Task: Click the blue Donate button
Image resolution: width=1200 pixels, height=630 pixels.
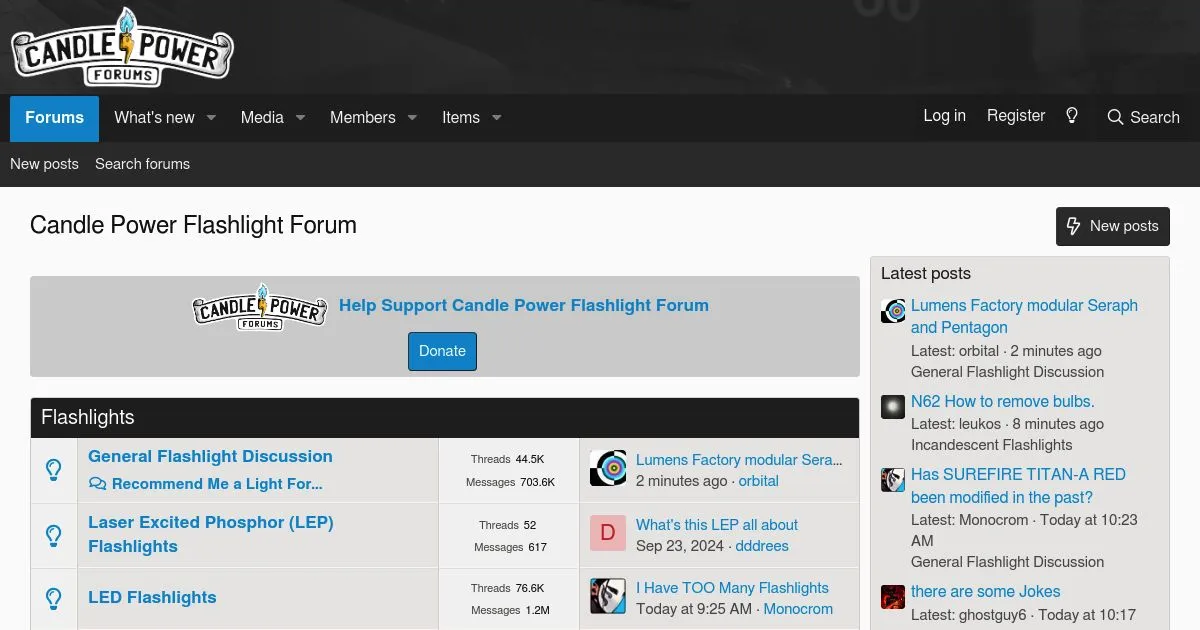Action: 442,351
